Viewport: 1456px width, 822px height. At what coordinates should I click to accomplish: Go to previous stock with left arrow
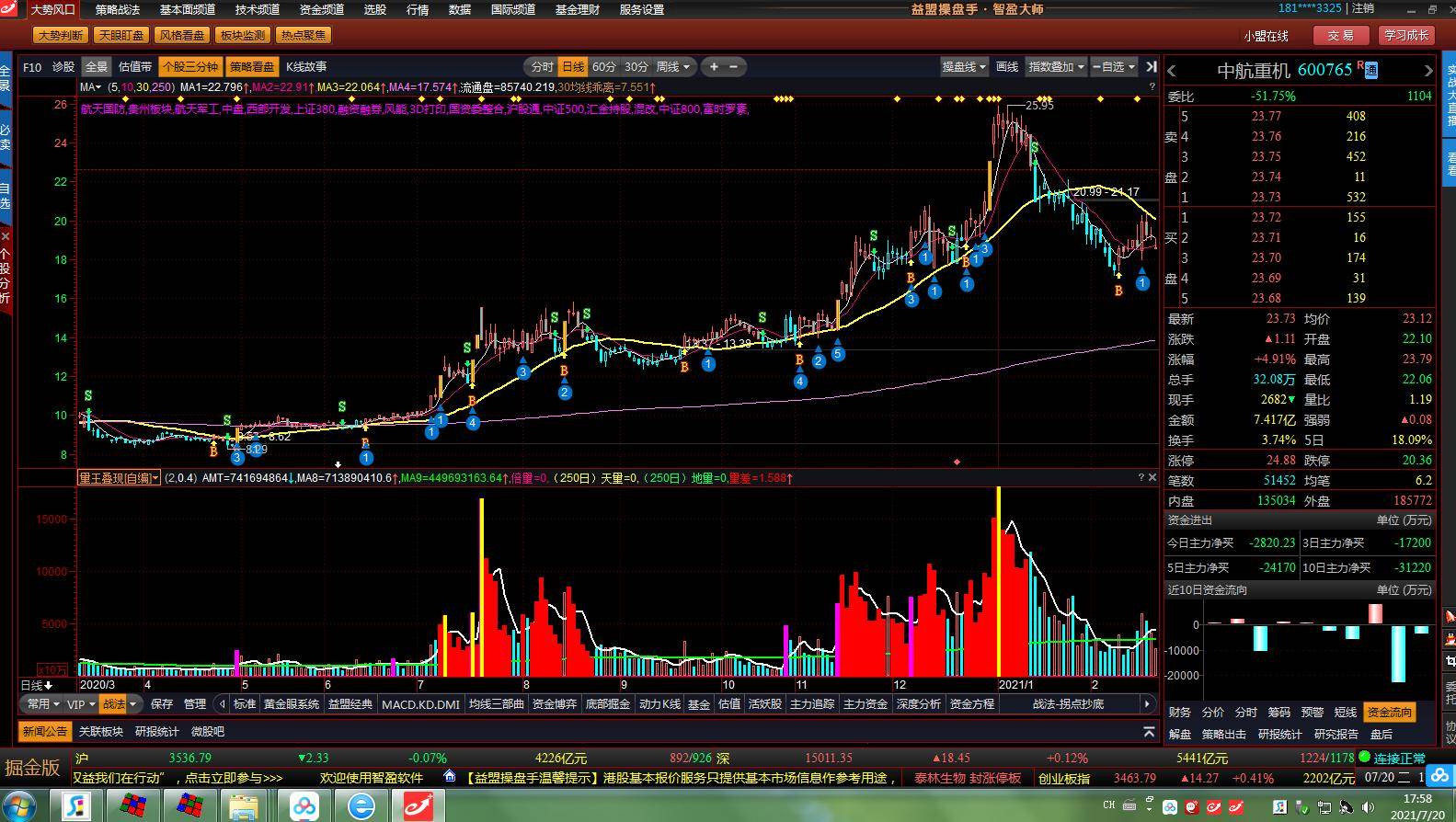1172,70
